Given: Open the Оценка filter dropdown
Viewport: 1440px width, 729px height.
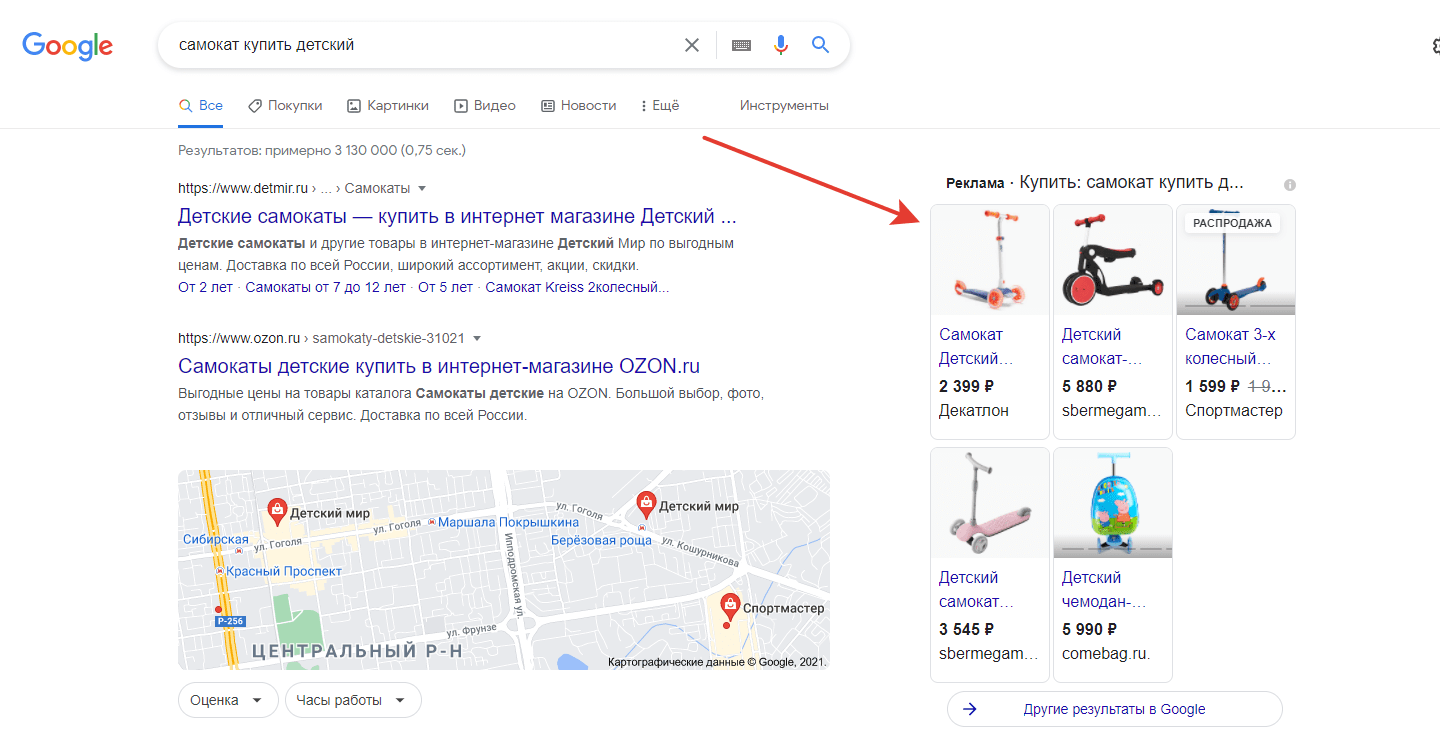Looking at the screenshot, I should click(228, 700).
